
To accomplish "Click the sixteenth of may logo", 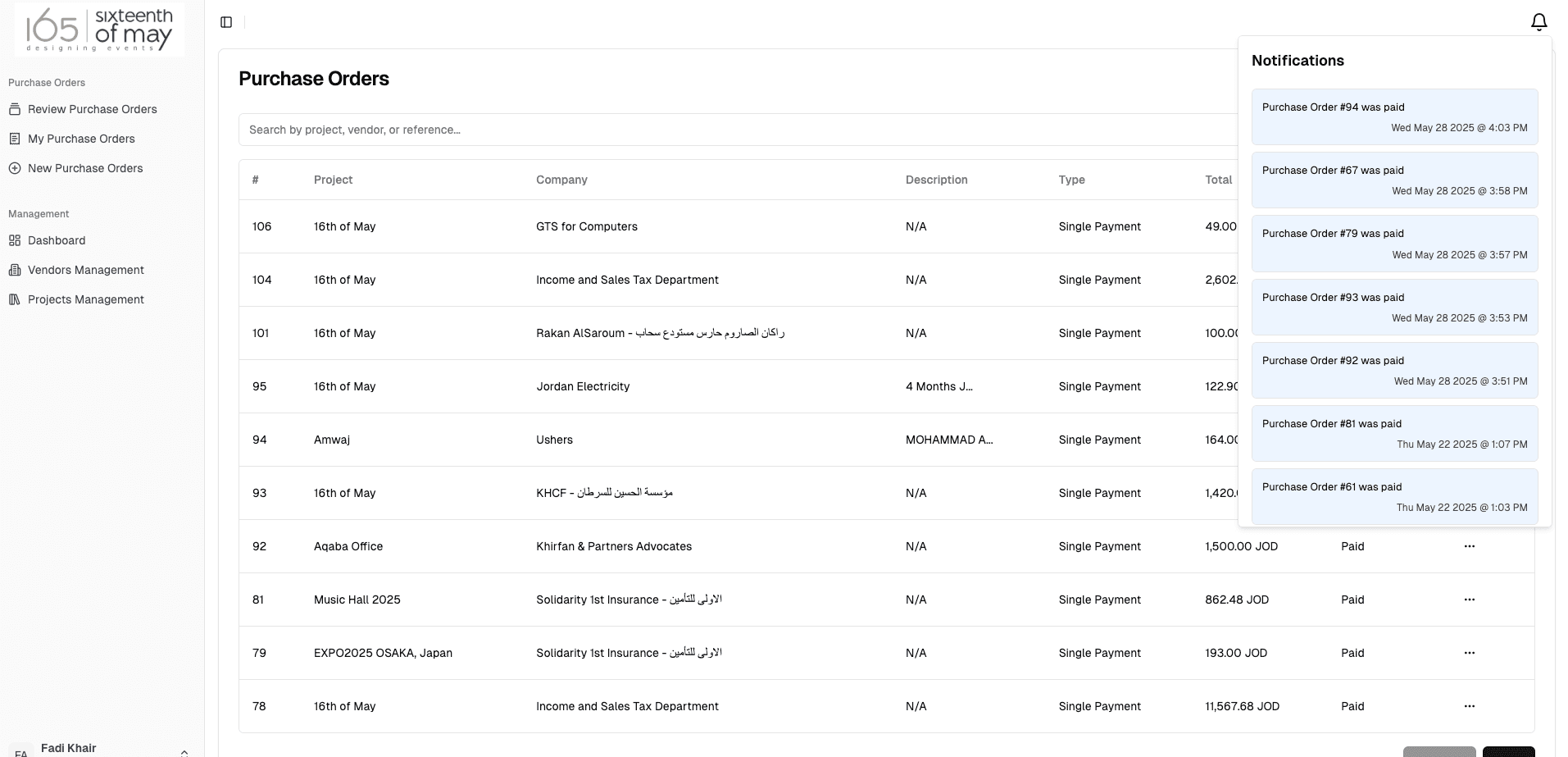I will tap(99, 30).
